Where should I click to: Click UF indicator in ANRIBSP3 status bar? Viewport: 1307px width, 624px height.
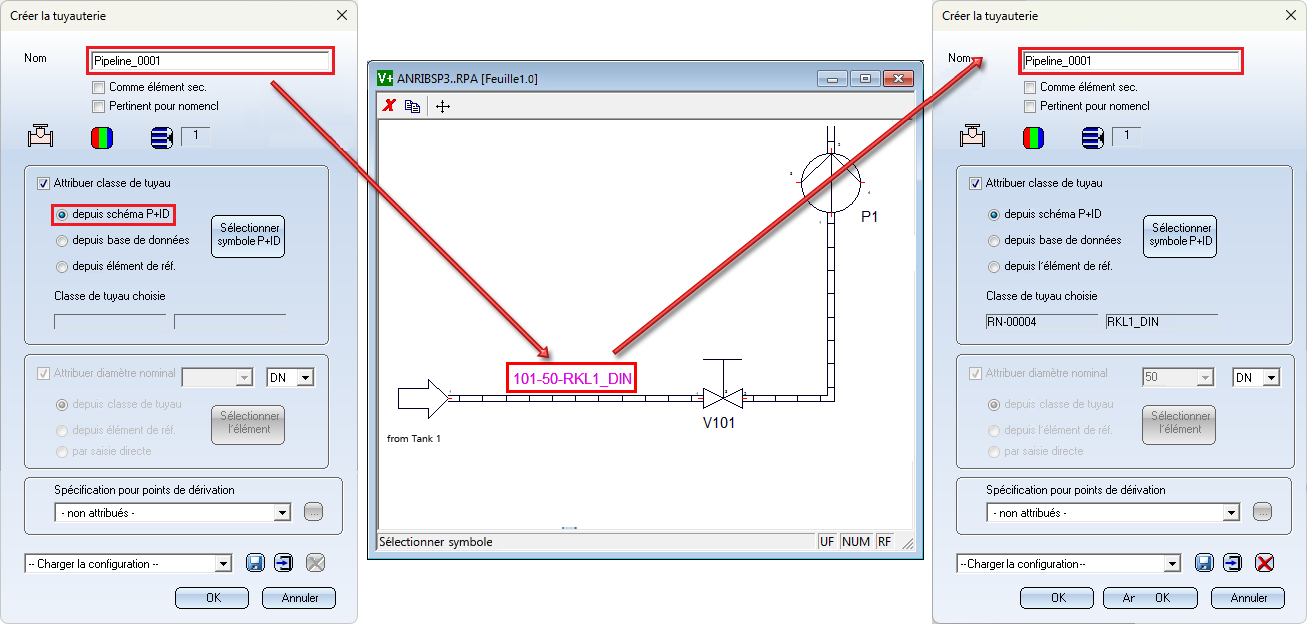(827, 541)
